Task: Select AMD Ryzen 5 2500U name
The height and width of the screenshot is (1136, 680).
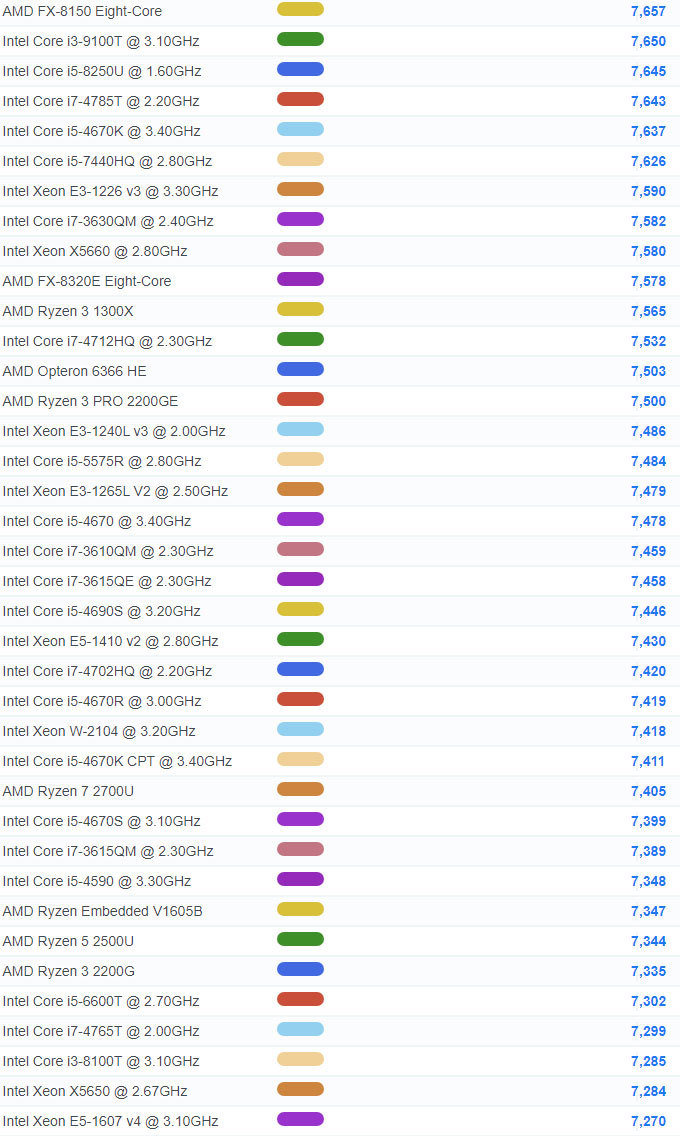Action: tap(68, 941)
